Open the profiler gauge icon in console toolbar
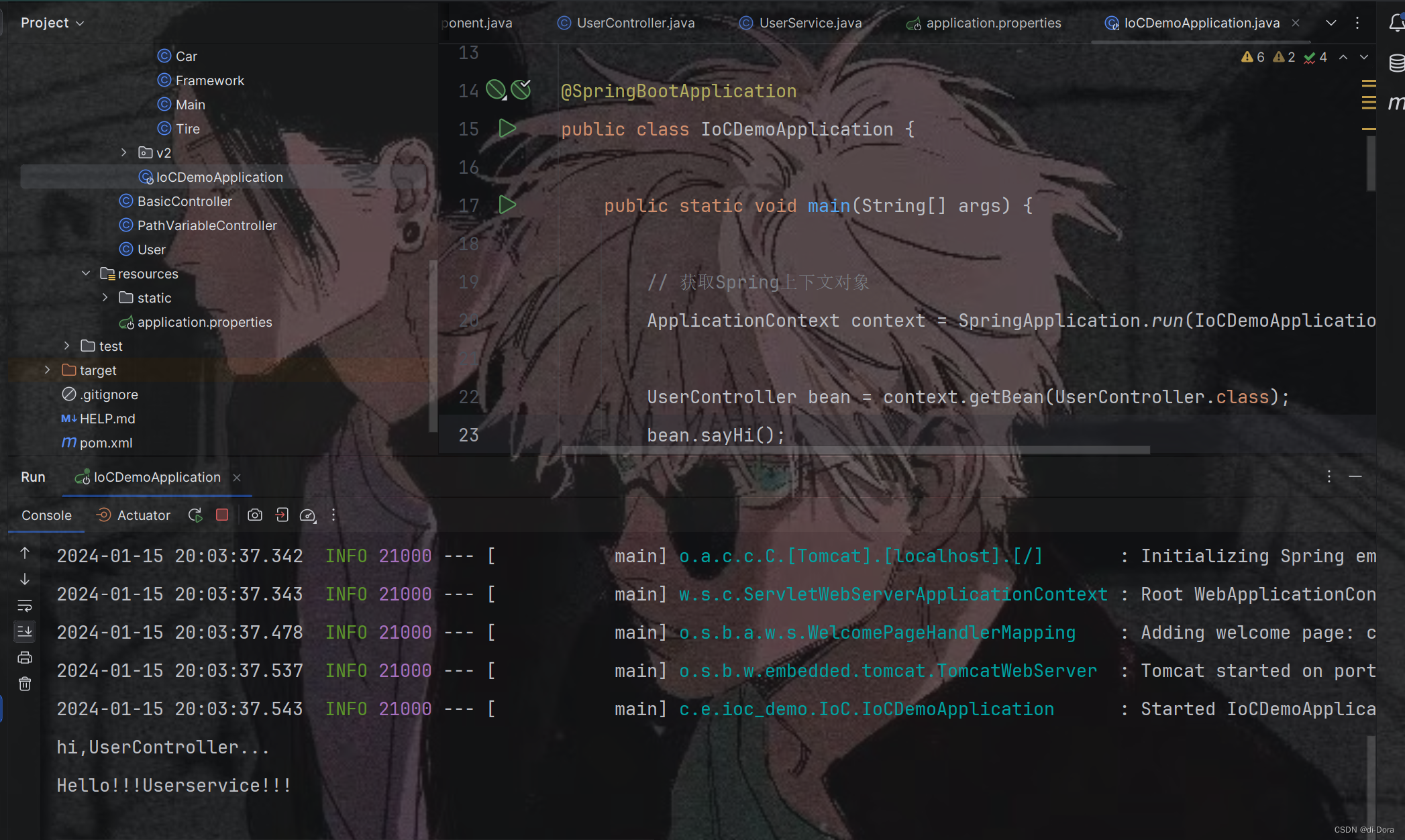The image size is (1405, 840). click(307, 515)
